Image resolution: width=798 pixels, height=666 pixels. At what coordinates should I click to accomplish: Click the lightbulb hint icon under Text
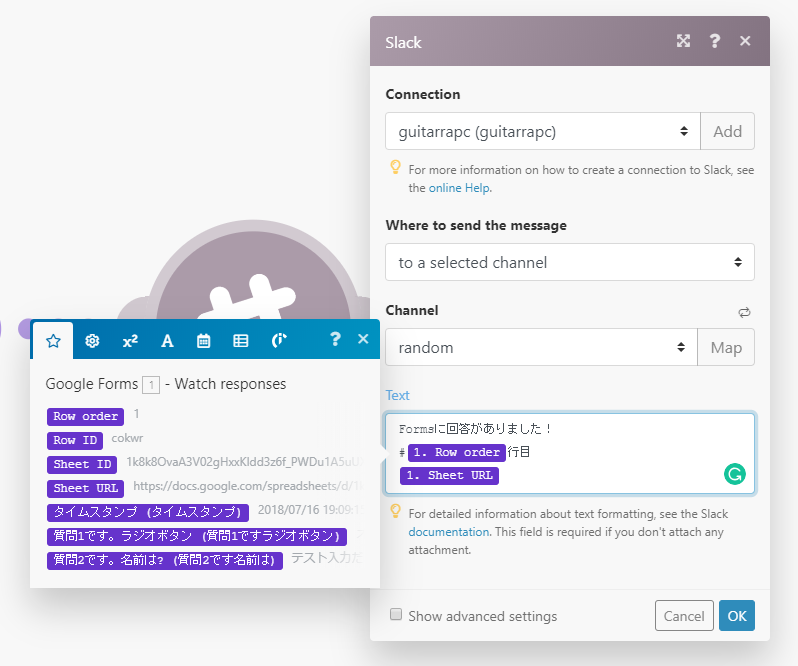(x=395, y=511)
